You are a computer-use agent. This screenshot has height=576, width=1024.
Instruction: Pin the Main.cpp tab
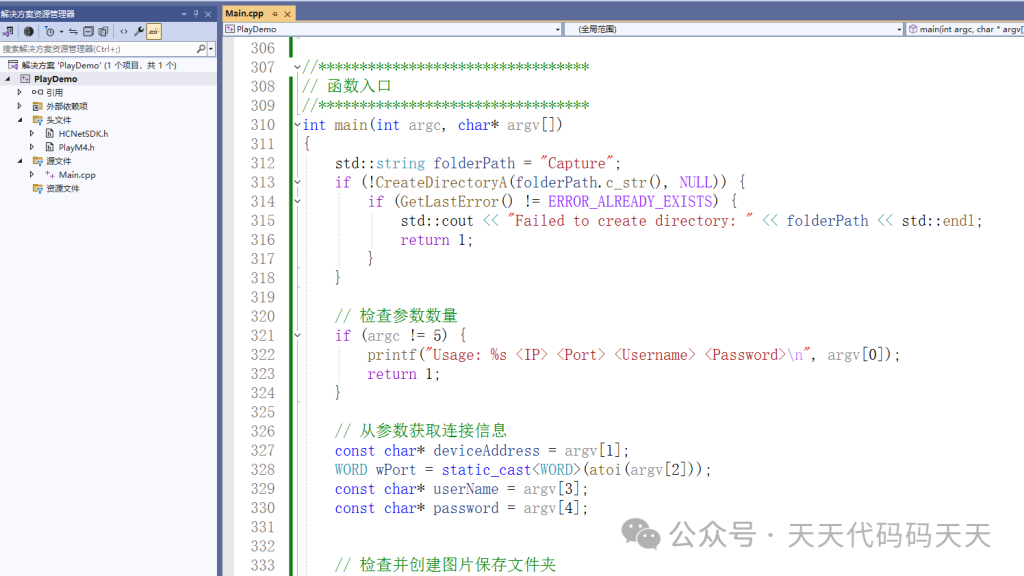pyautogui.click(x=275, y=13)
